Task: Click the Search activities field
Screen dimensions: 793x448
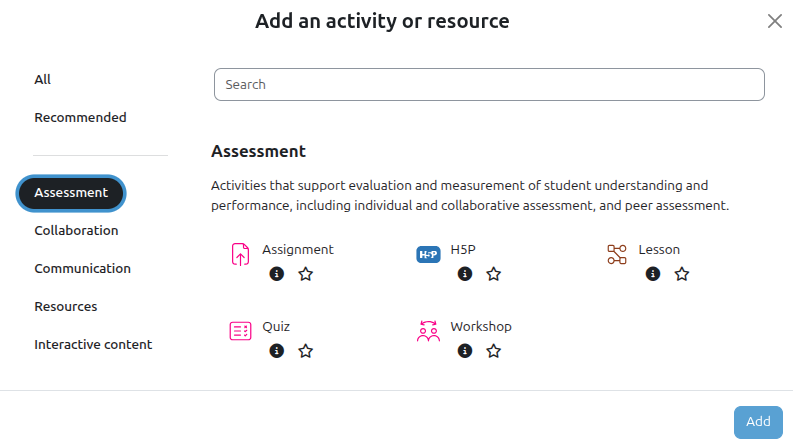Action: click(x=489, y=85)
